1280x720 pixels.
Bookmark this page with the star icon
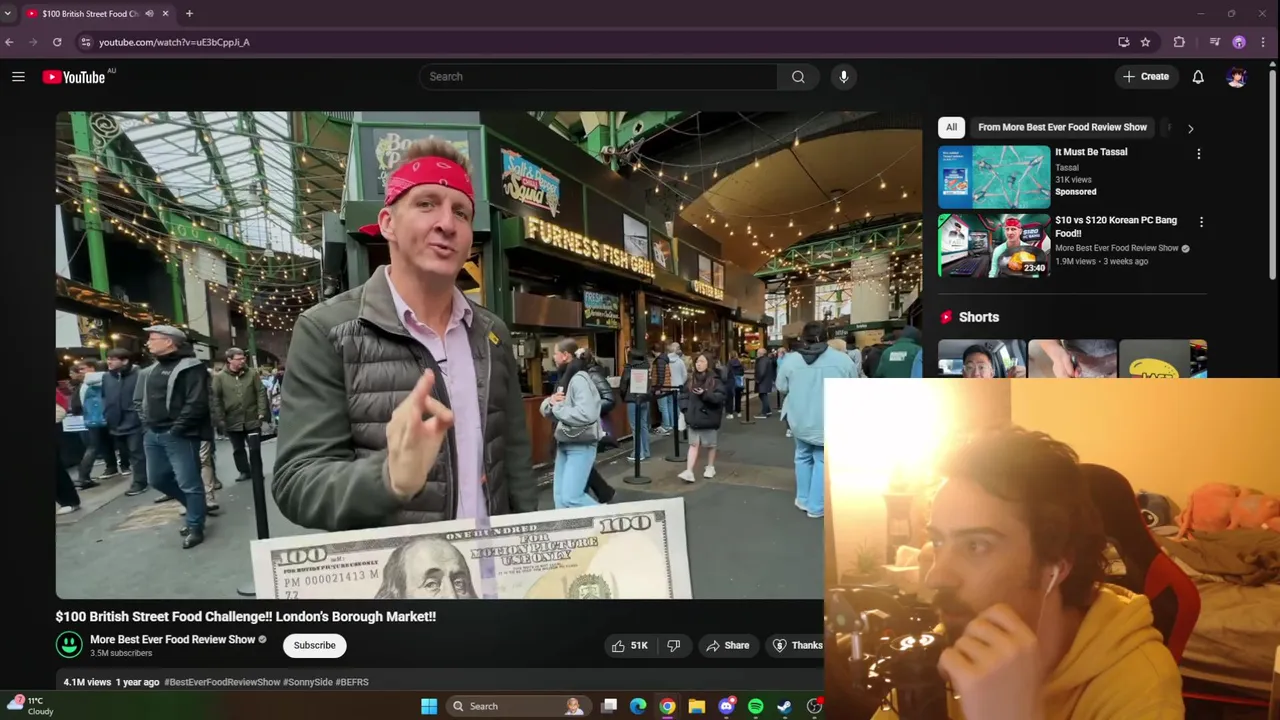tap(1145, 42)
